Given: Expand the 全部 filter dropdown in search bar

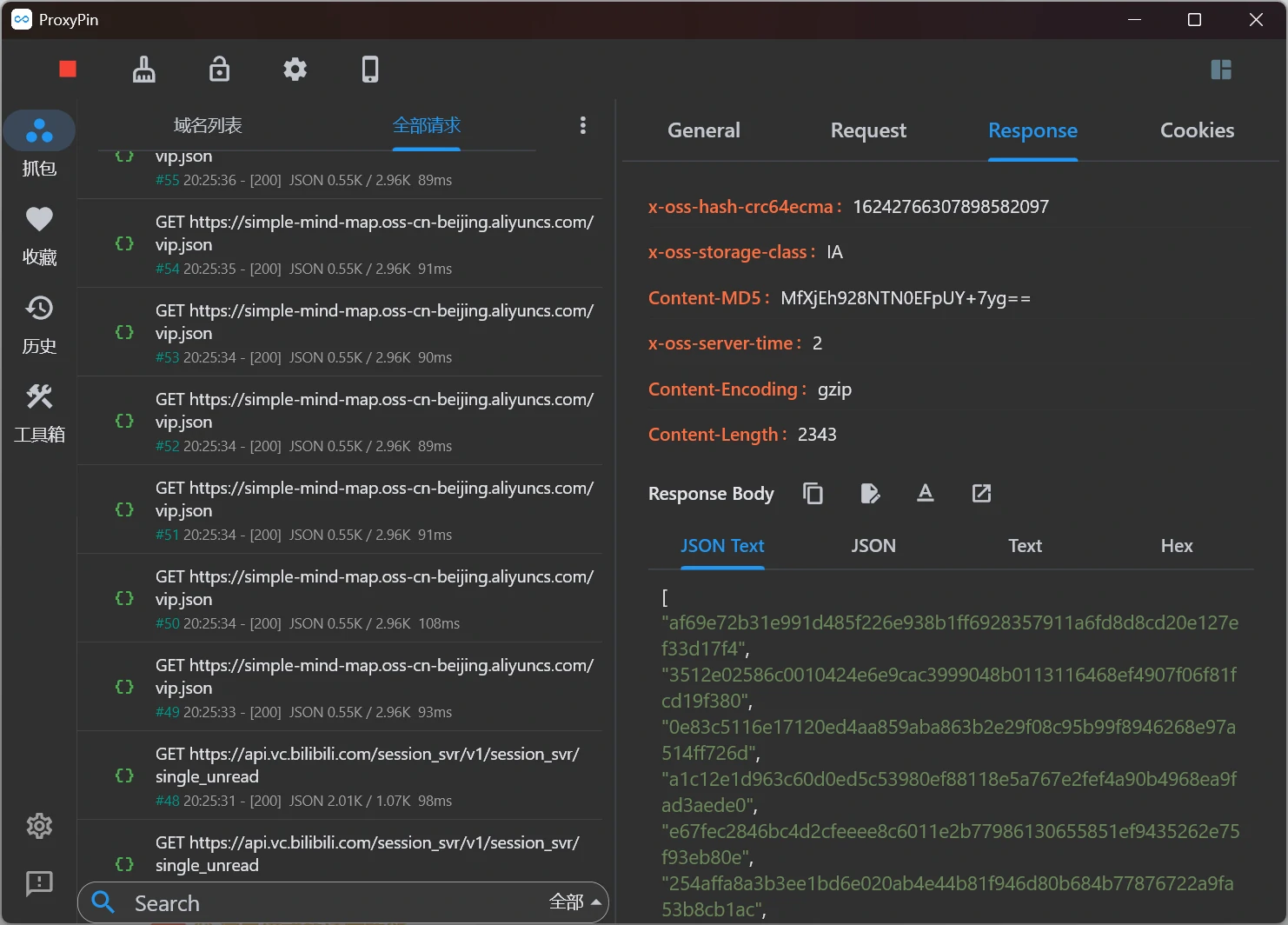Looking at the screenshot, I should (x=575, y=902).
